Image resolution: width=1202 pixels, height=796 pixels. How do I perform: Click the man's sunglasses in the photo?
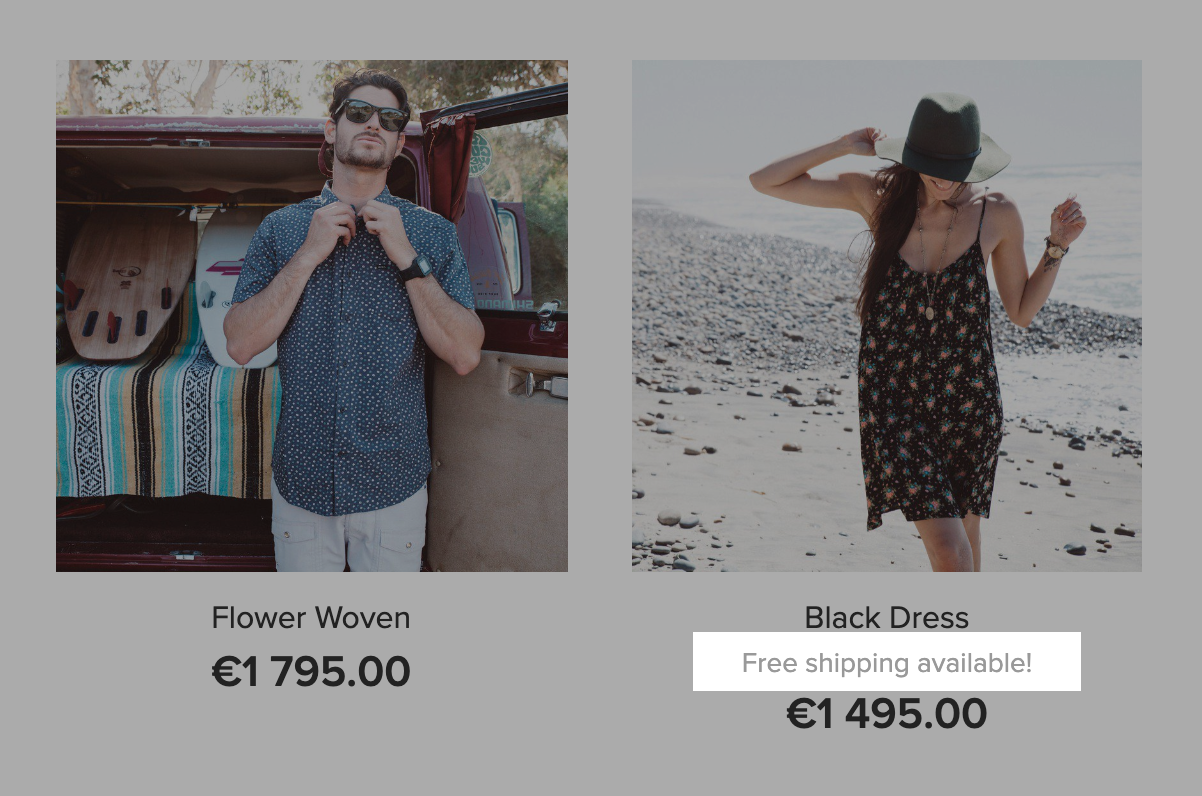pyautogui.click(x=371, y=115)
